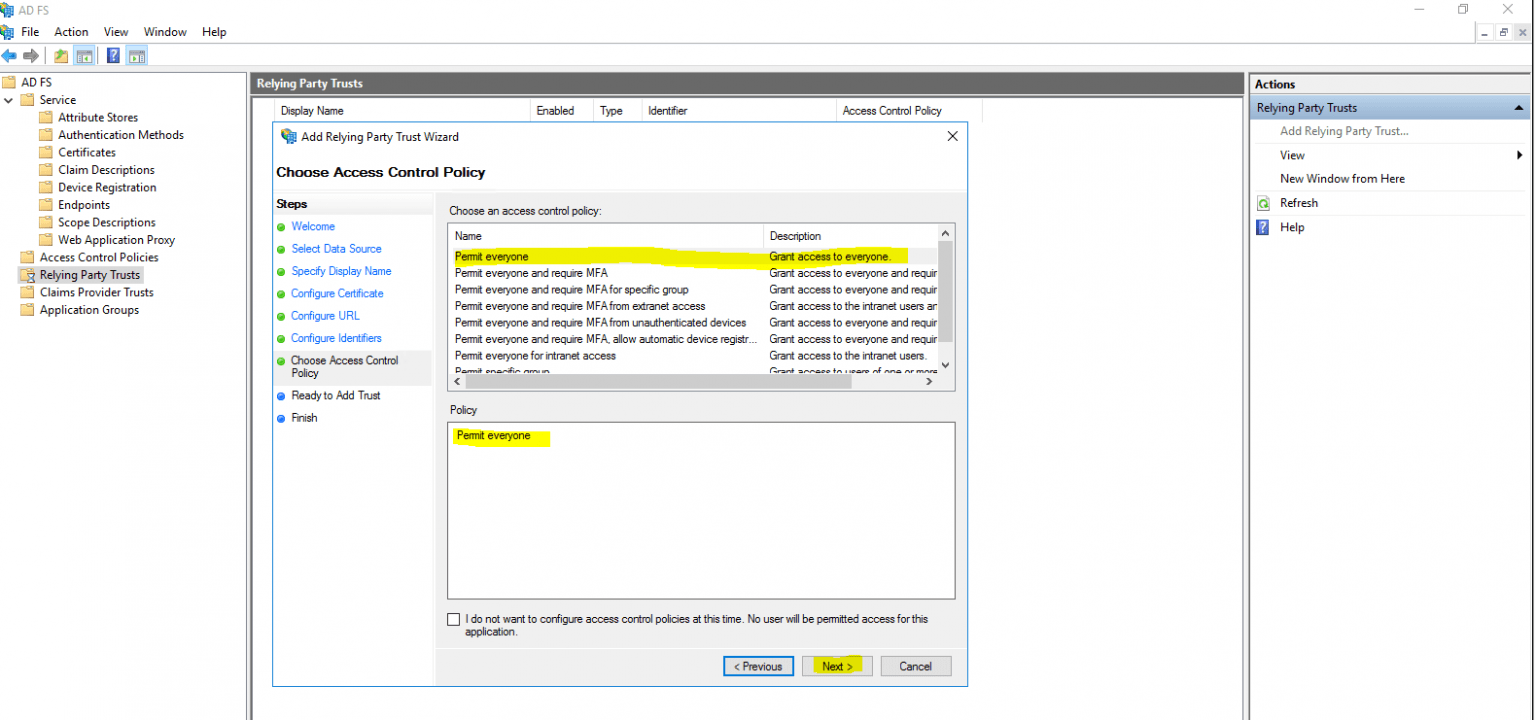Viewport: 1536px width, 720px height.
Task: Select the Access Control Policies folder icon
Action: pos(27,257)
